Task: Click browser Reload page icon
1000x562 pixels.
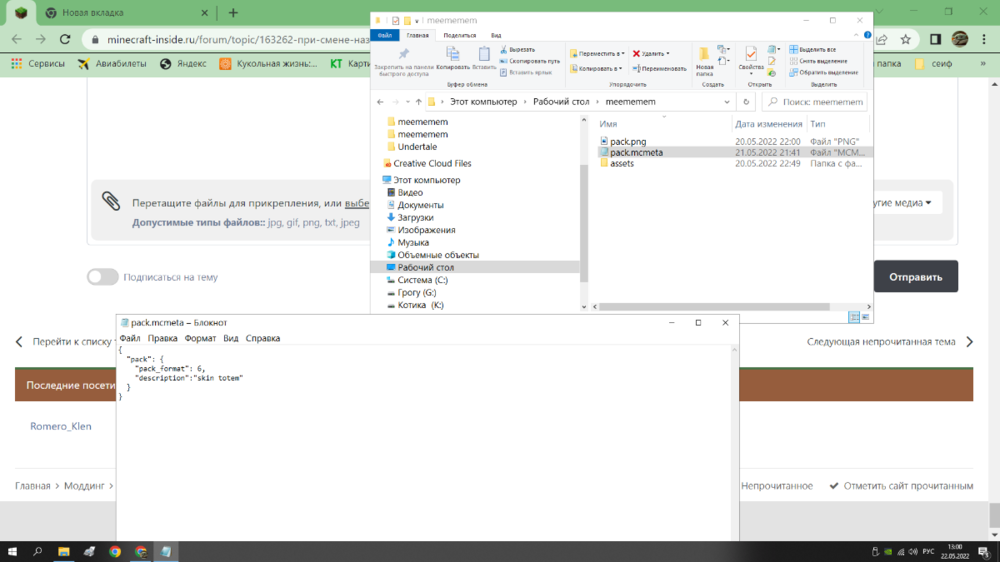Action: 65,40
